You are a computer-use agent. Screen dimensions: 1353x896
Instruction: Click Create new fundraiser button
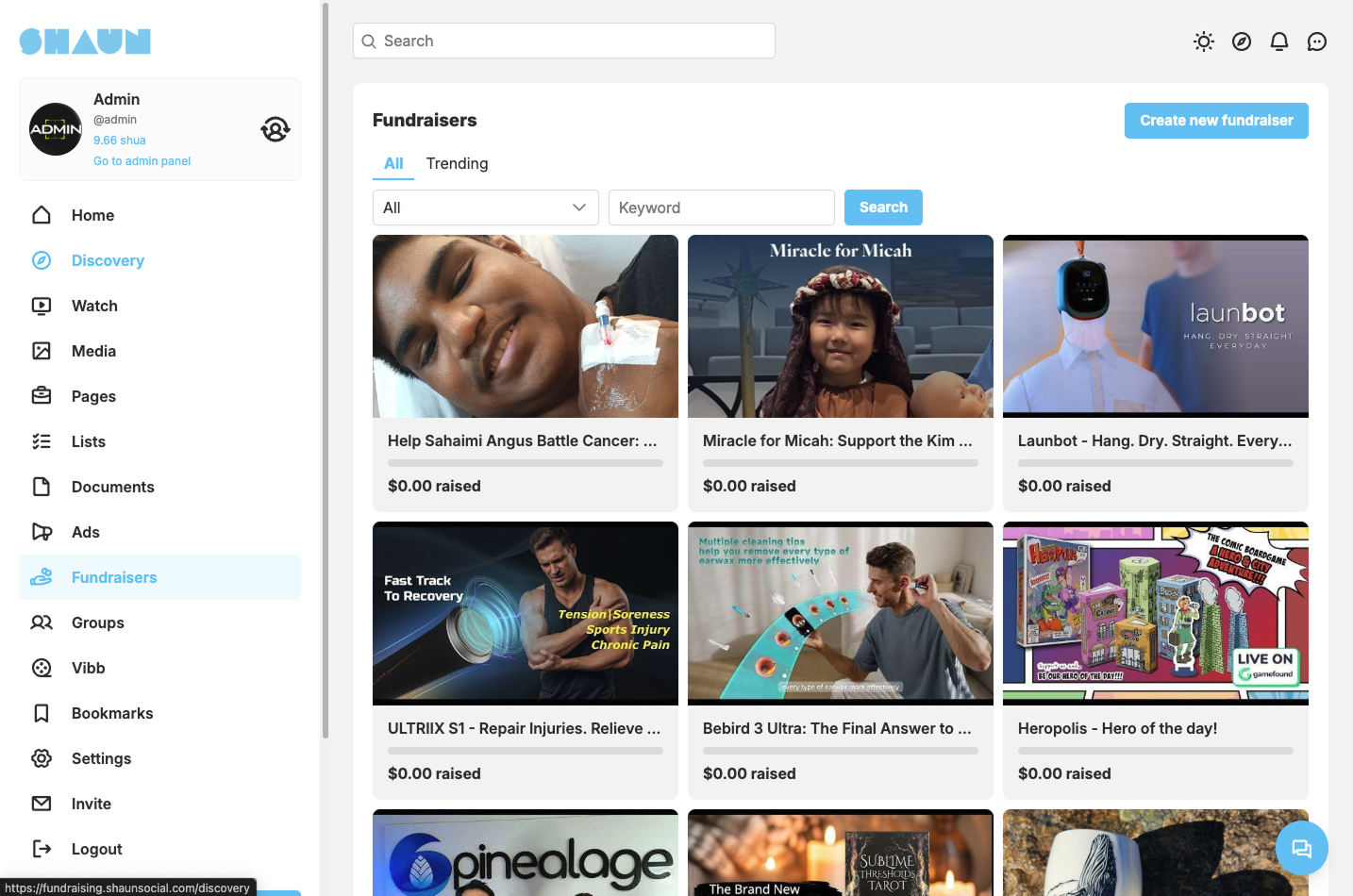[x=1215, y=121]
